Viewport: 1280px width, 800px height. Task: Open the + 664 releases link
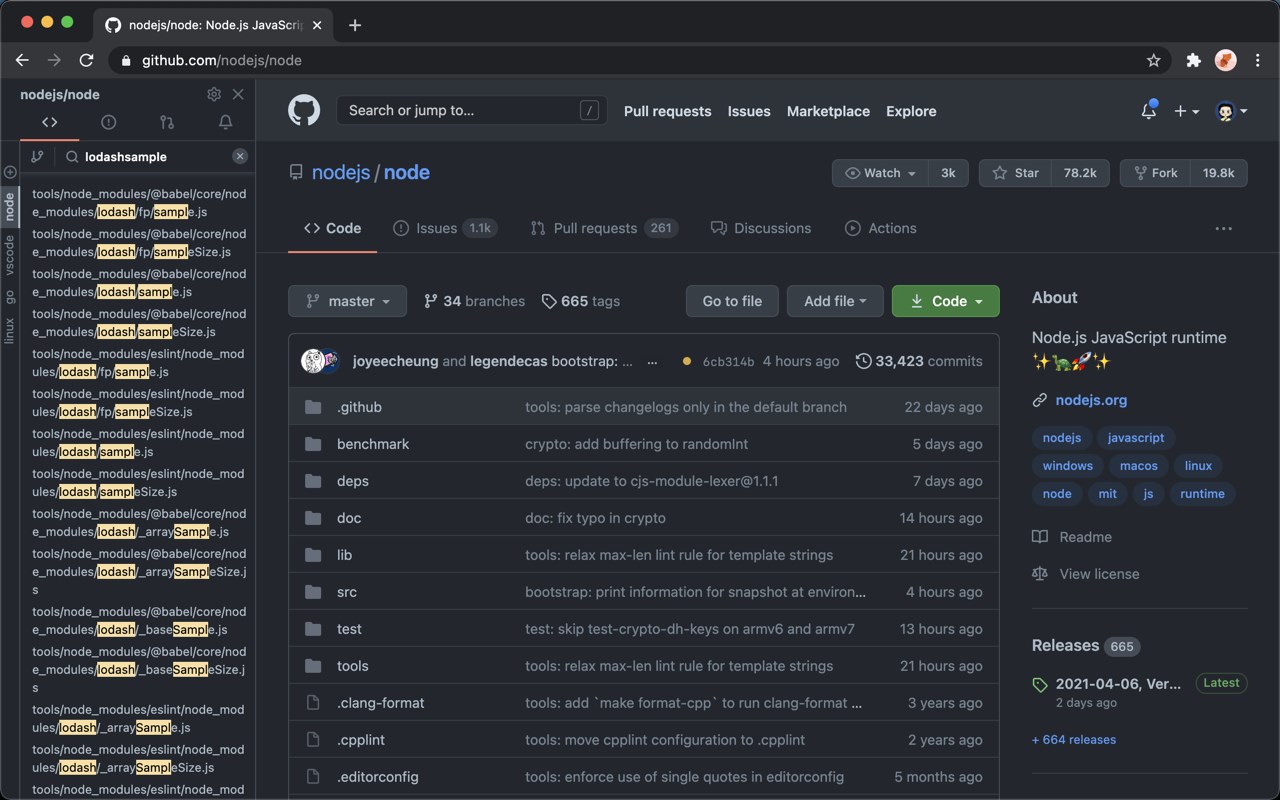(x=1074, y=740)
